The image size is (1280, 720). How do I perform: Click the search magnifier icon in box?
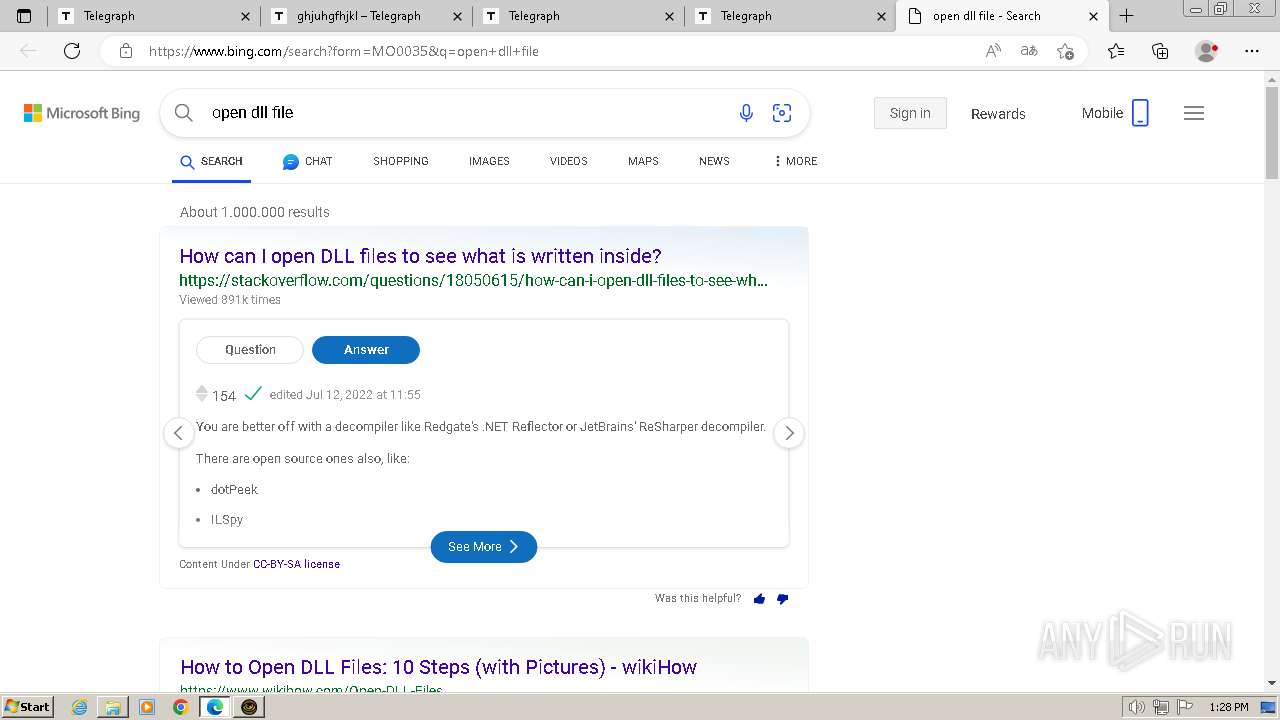(184, 113)
